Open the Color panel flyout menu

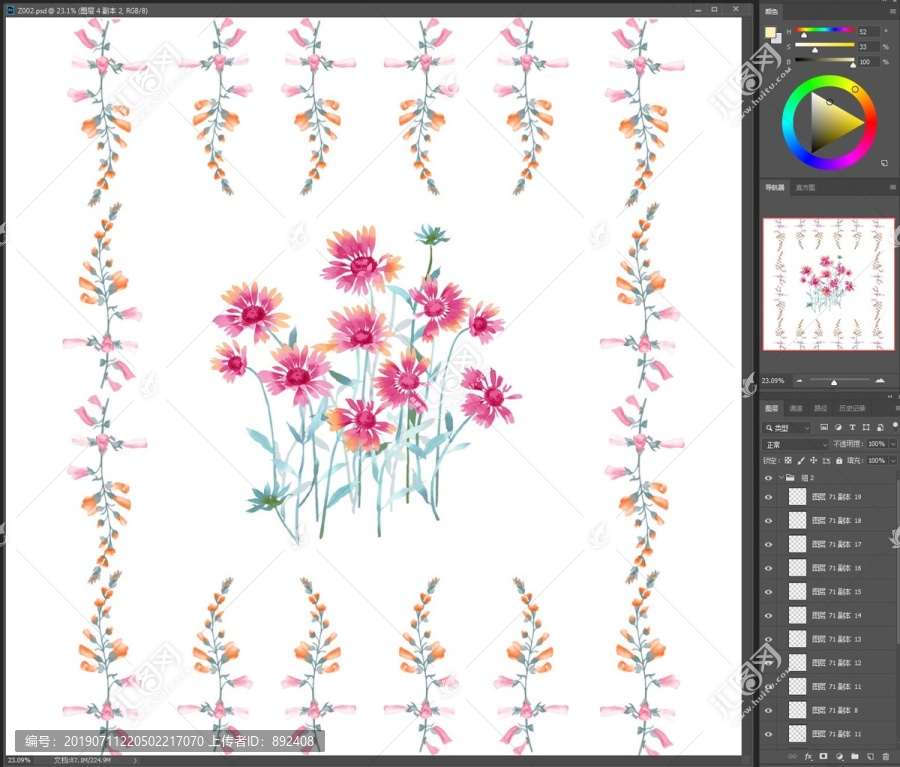894,11
